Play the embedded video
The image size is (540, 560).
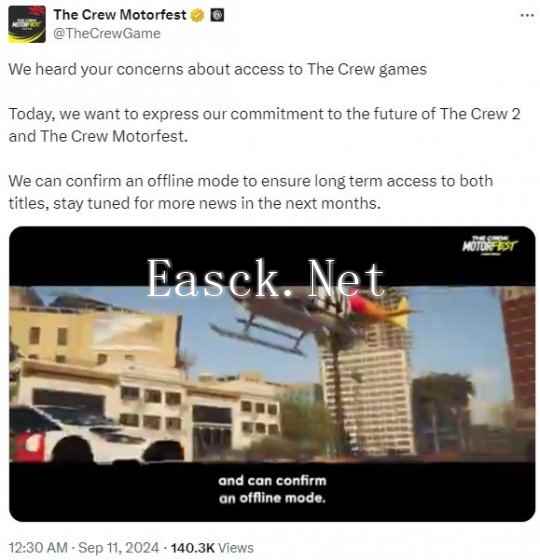[272, 374]
